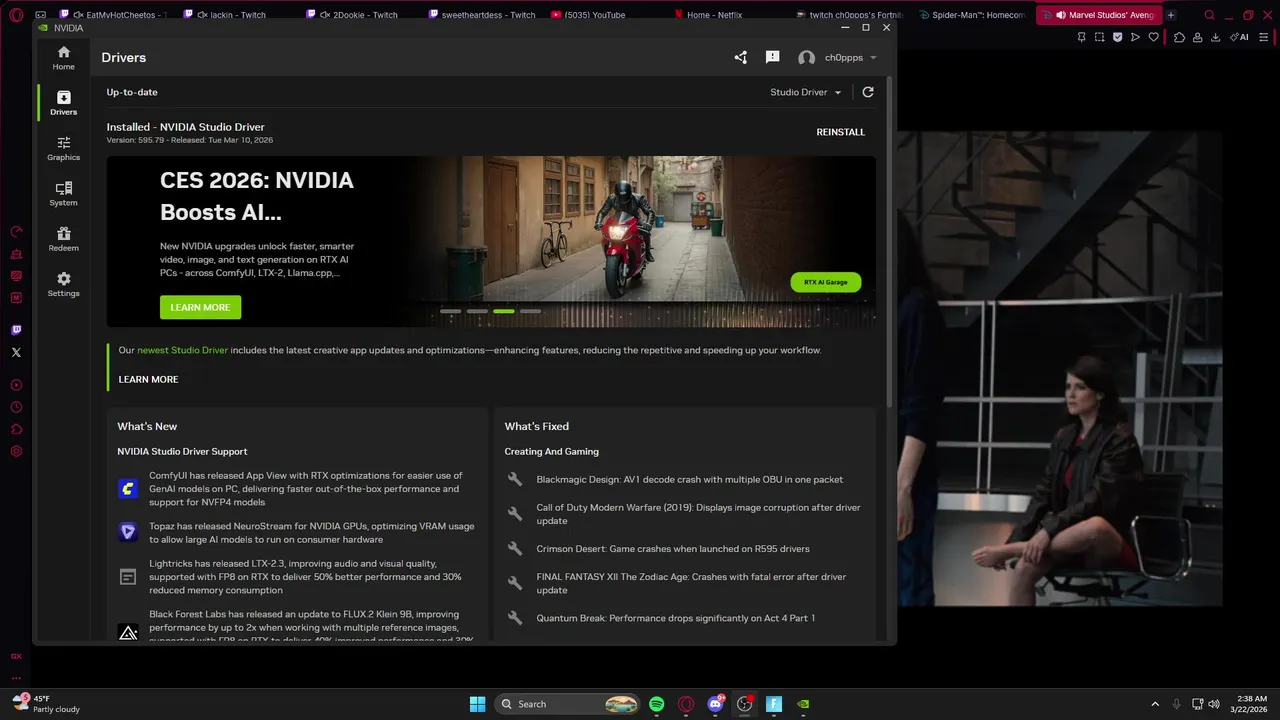
Task: Select fourth banner carousel indicator
Action: (x=530, y=311)
